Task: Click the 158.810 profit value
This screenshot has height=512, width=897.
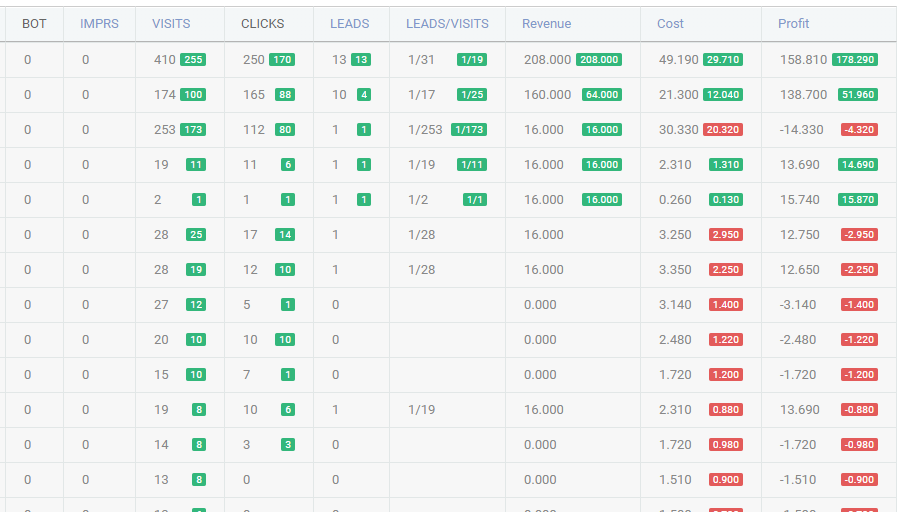Action: (x=802, y=60)
